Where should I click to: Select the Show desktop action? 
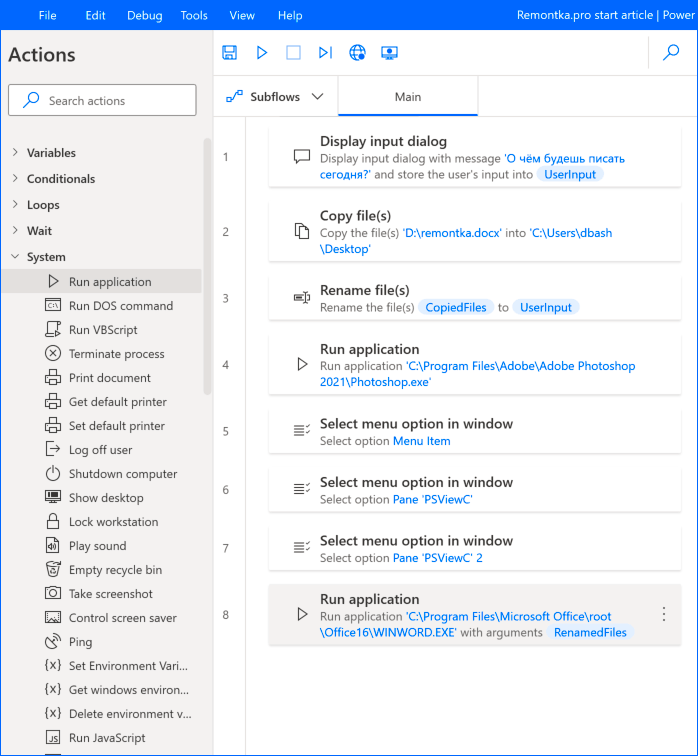(x=102, y=498)
